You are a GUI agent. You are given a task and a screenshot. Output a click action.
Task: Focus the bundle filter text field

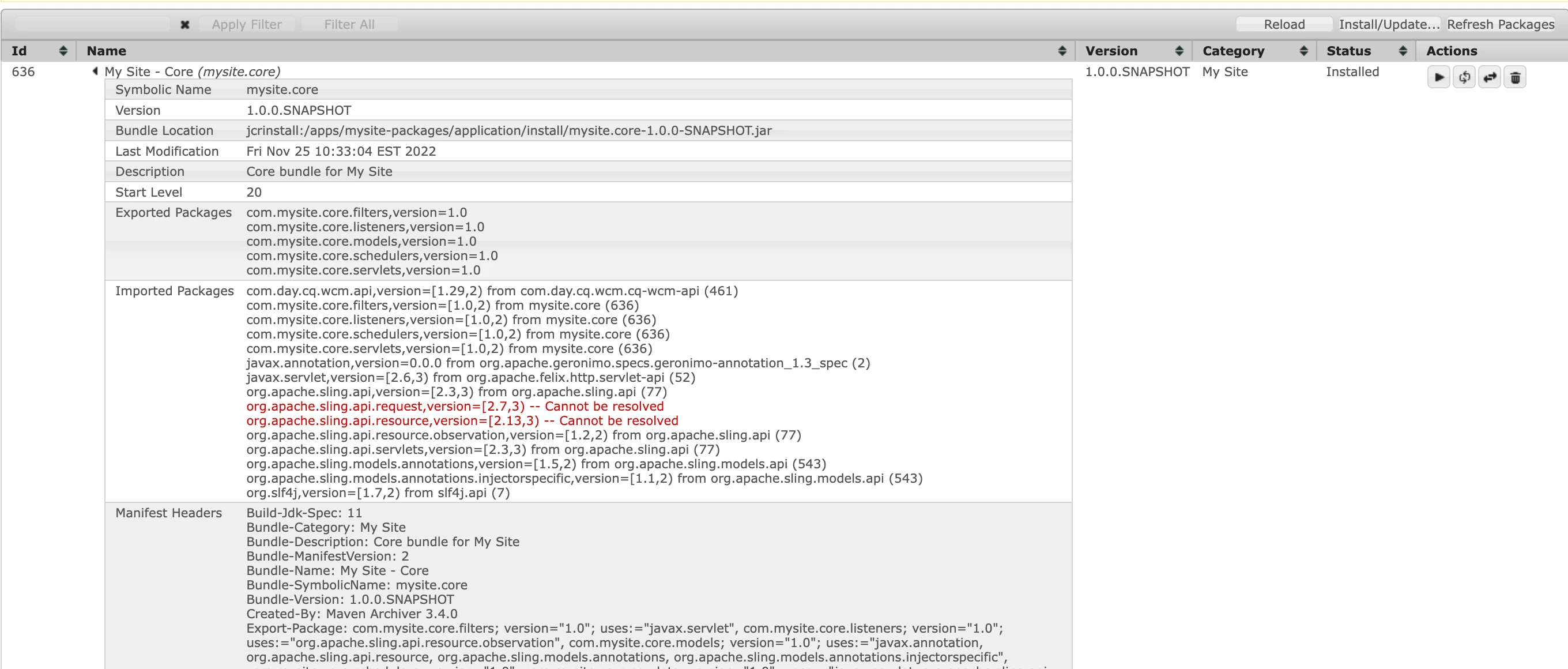click(92, 24)
